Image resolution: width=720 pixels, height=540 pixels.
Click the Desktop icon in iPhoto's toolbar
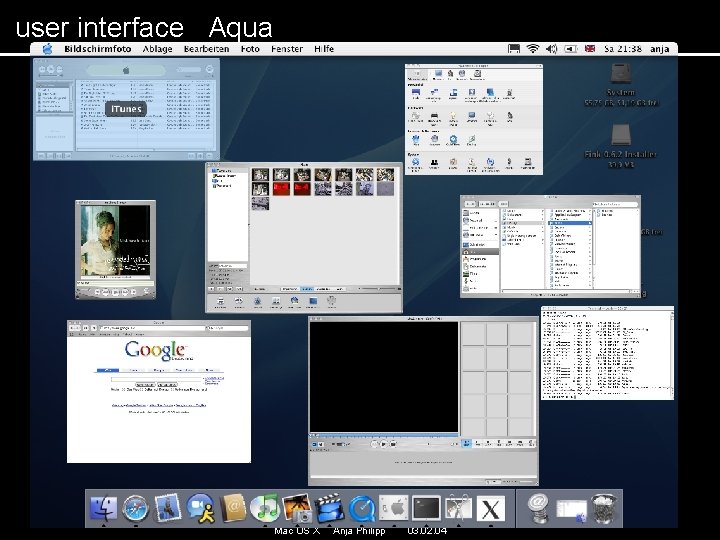[x=313, y=301]
